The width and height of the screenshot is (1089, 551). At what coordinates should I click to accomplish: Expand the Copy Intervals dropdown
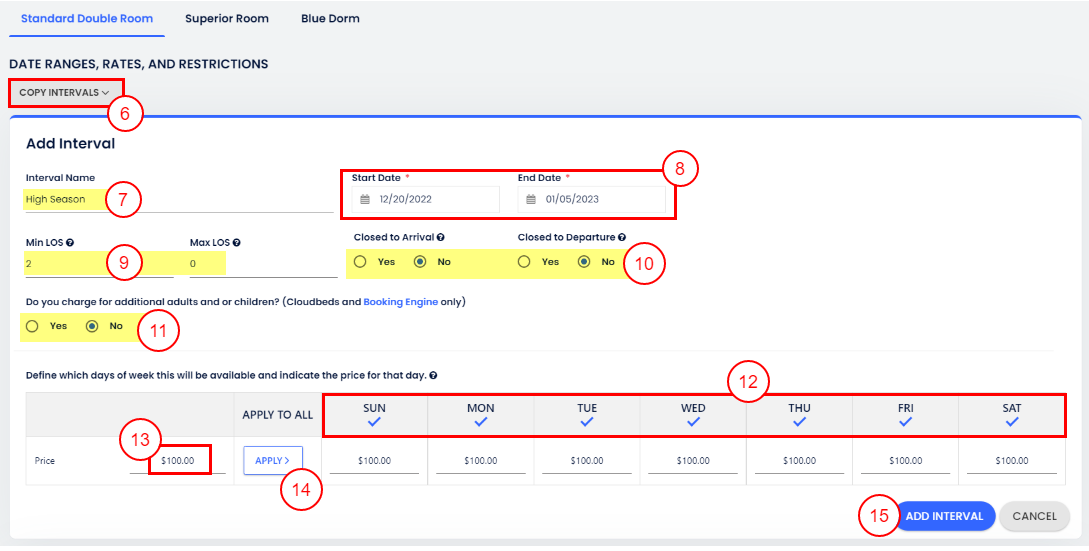64,93
